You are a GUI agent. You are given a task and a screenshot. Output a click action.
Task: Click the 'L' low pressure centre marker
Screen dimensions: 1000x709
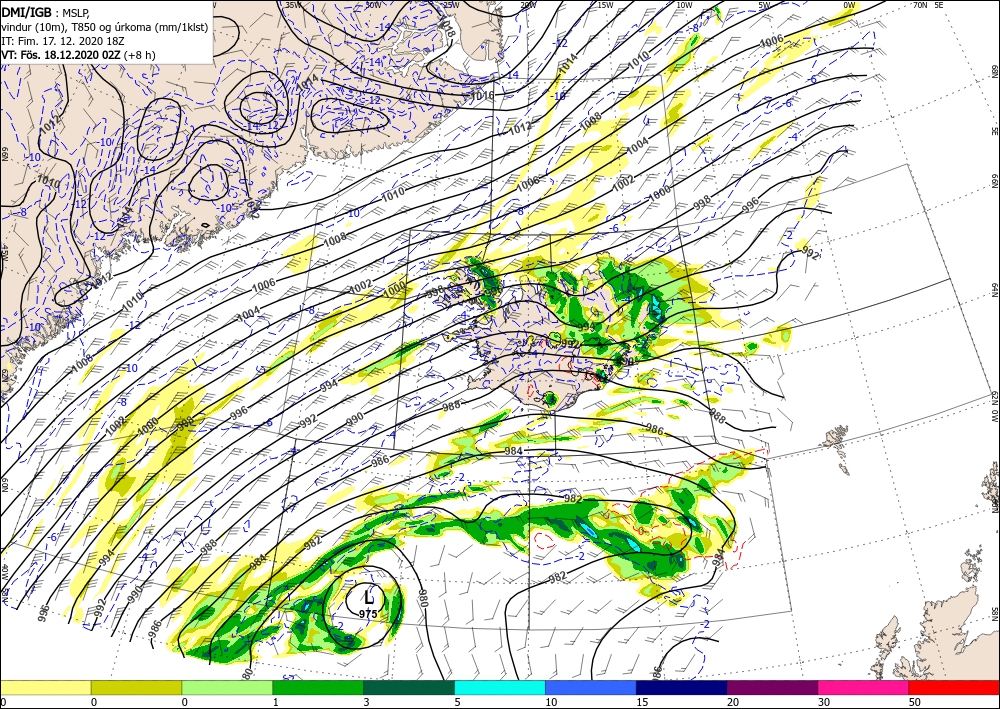click(369, 598)
